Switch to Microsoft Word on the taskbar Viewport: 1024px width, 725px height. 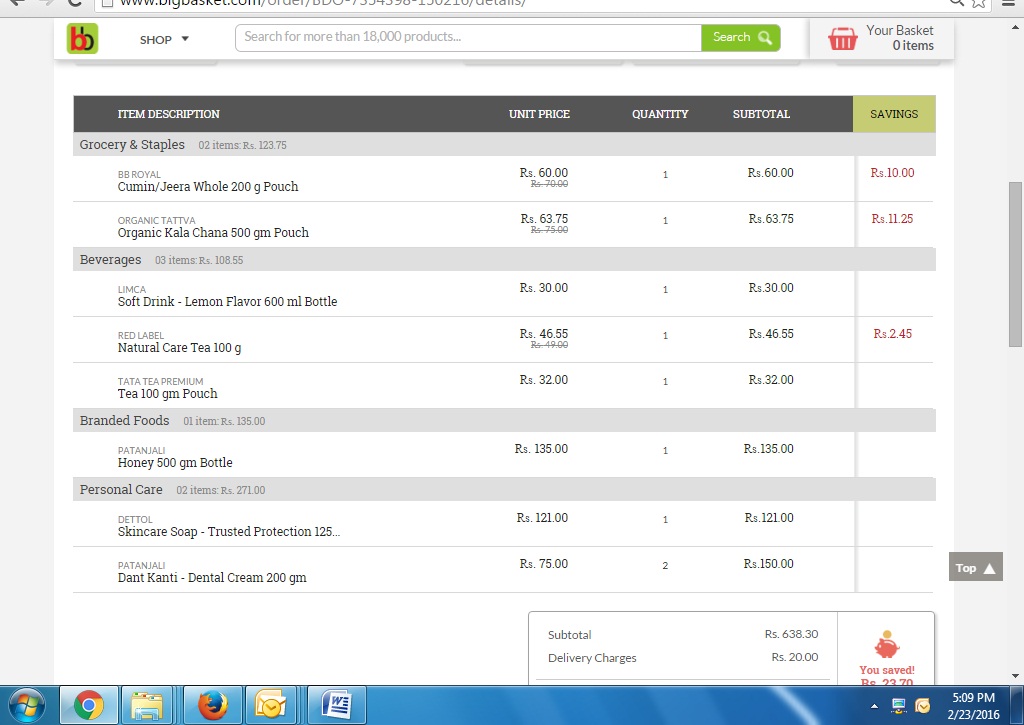pyautogui.click(x=335, y=706)
